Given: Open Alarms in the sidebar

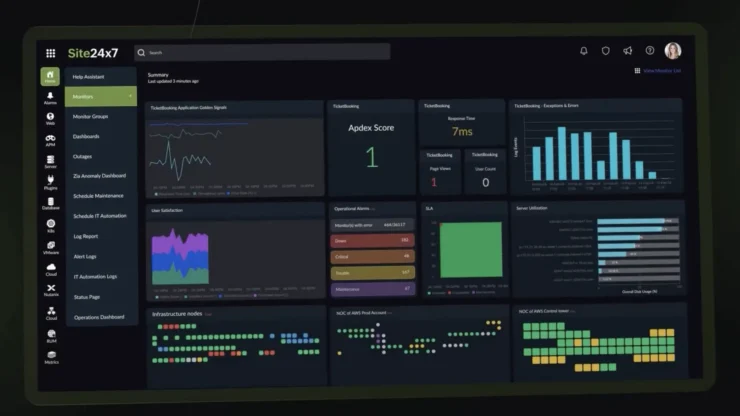Looking at the screenshot, I should point(50,98).
